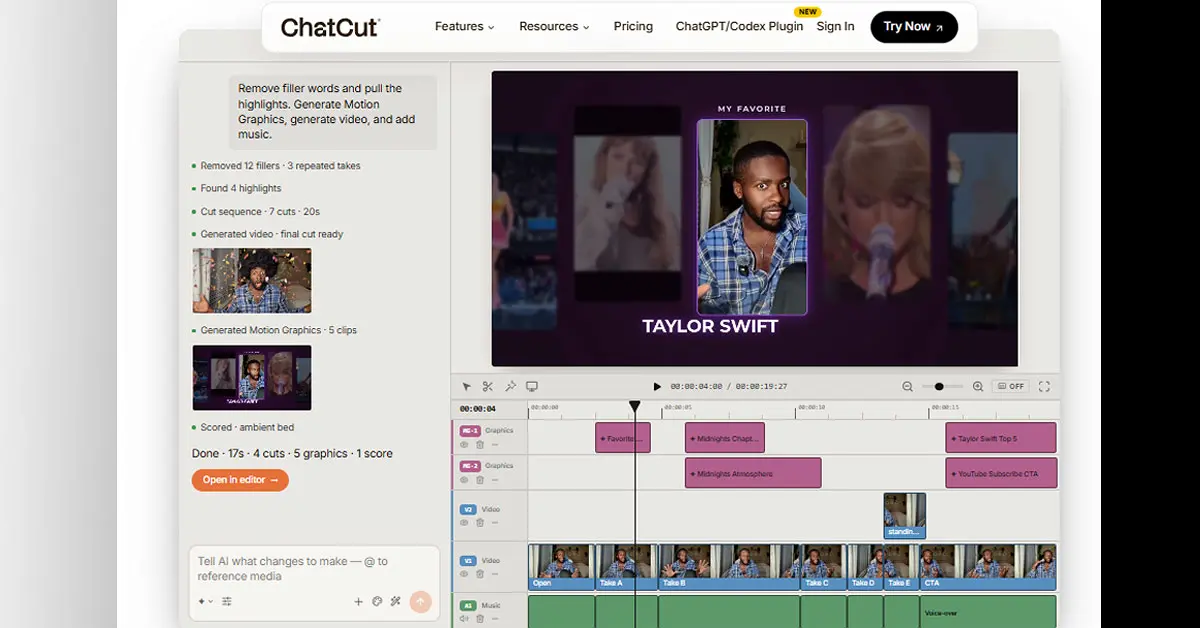Image resolution: width=1200 pixels, height=628 pixels.
Task: Select the Open video clip
Action: [561, 567]
